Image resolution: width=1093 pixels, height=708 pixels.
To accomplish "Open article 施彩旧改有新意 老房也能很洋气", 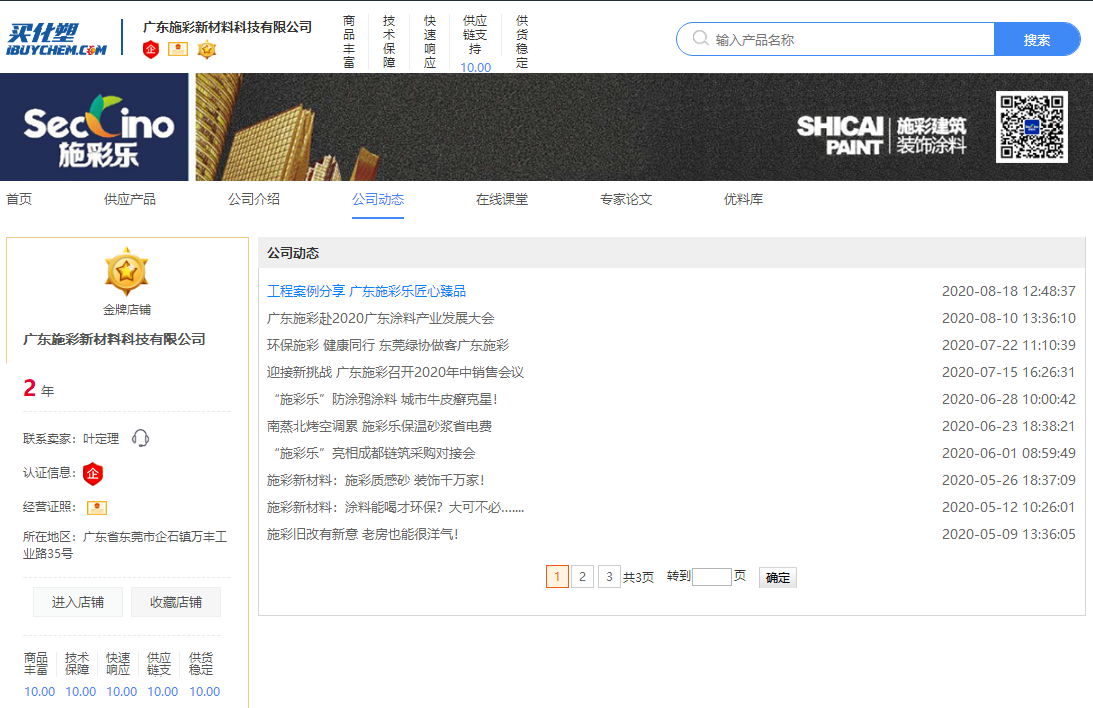I will 362,534.
